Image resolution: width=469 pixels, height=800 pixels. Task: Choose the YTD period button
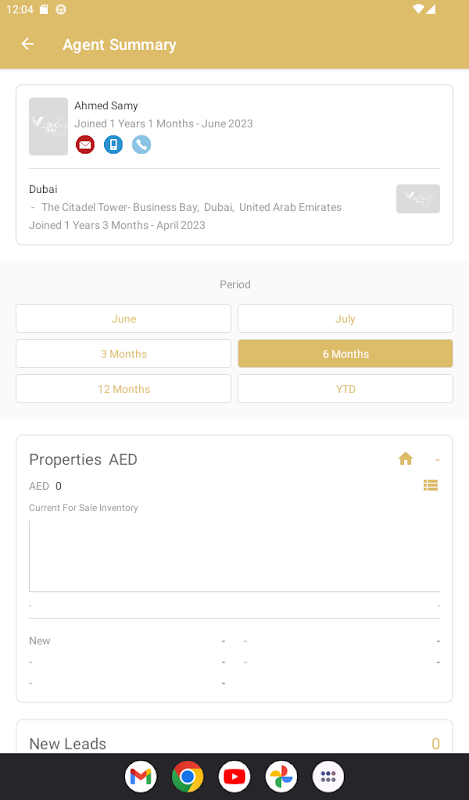pos(345,389)
